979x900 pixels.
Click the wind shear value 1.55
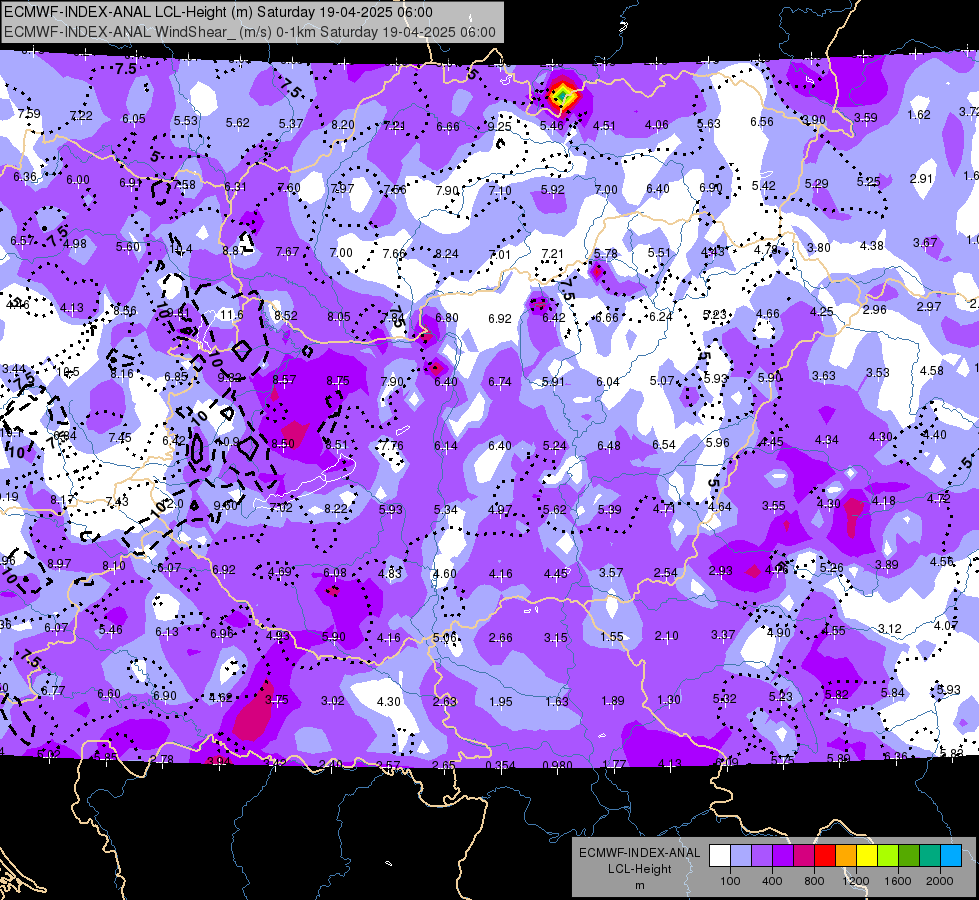[x=612, y=636]
